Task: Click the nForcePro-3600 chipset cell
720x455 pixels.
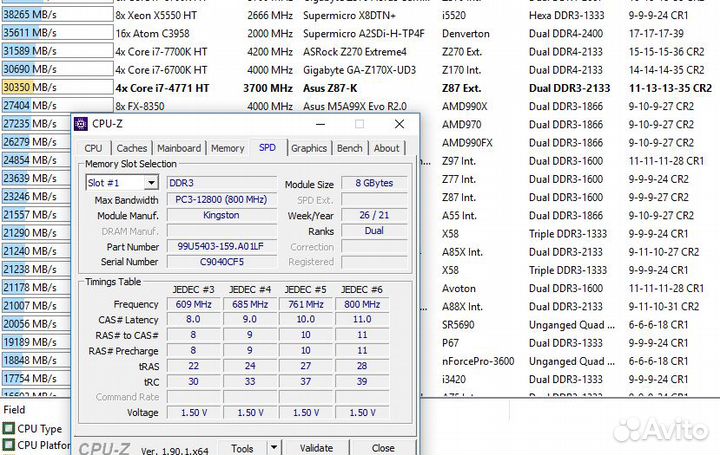Action: (478, 361)
